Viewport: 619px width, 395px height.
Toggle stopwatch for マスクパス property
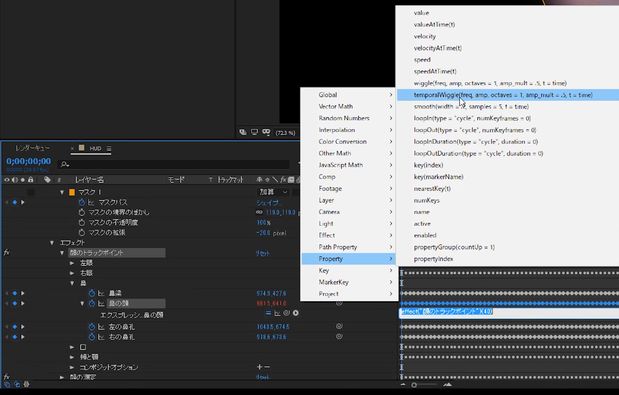coord(82,202)
